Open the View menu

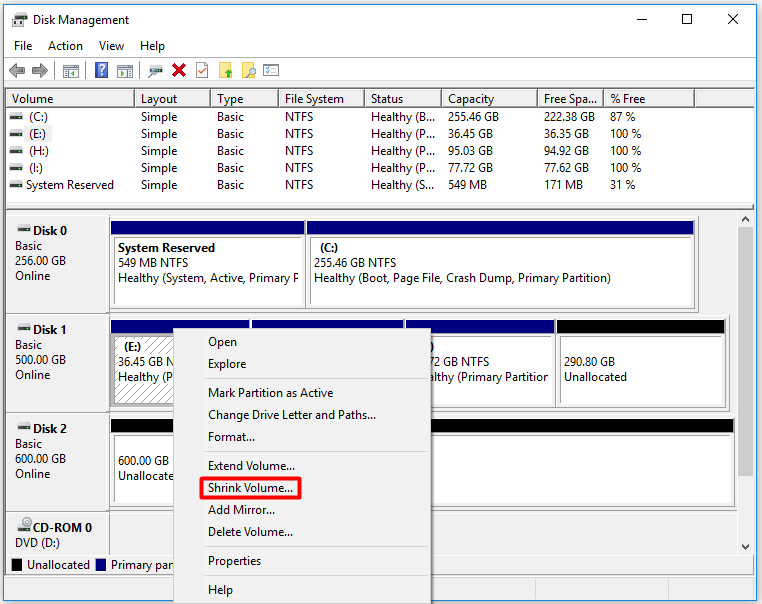tap(111, 46)
